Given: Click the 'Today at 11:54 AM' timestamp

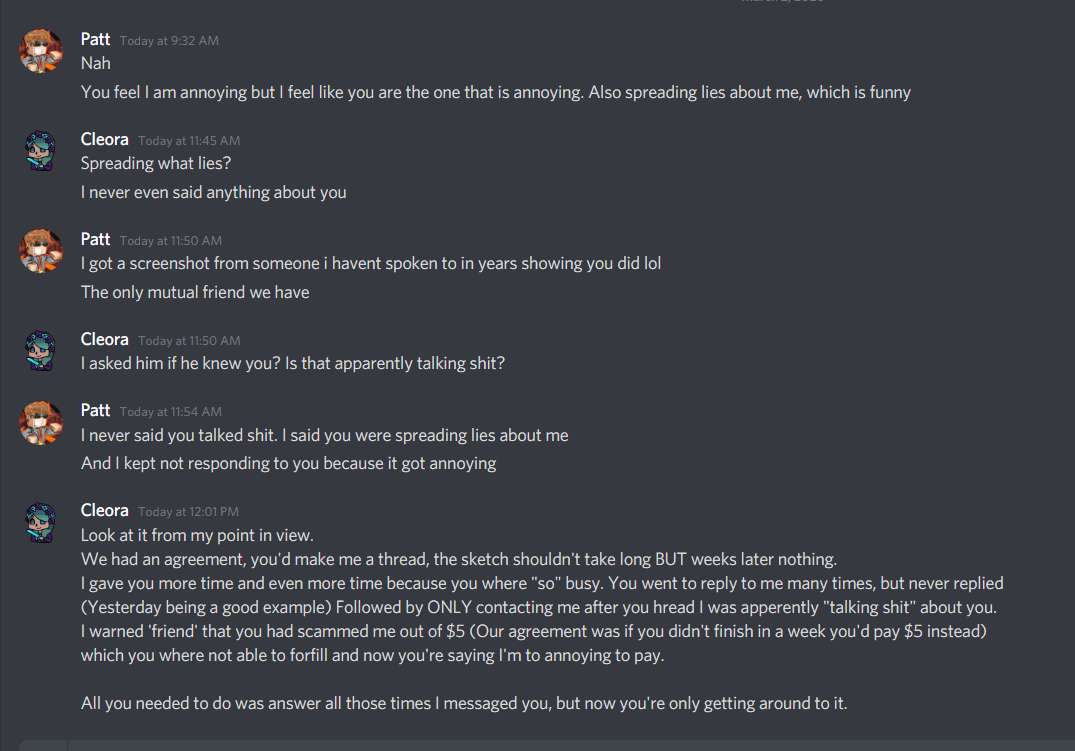Looking at the screenshot, I should pyautogui.click(x=171, y=412).
